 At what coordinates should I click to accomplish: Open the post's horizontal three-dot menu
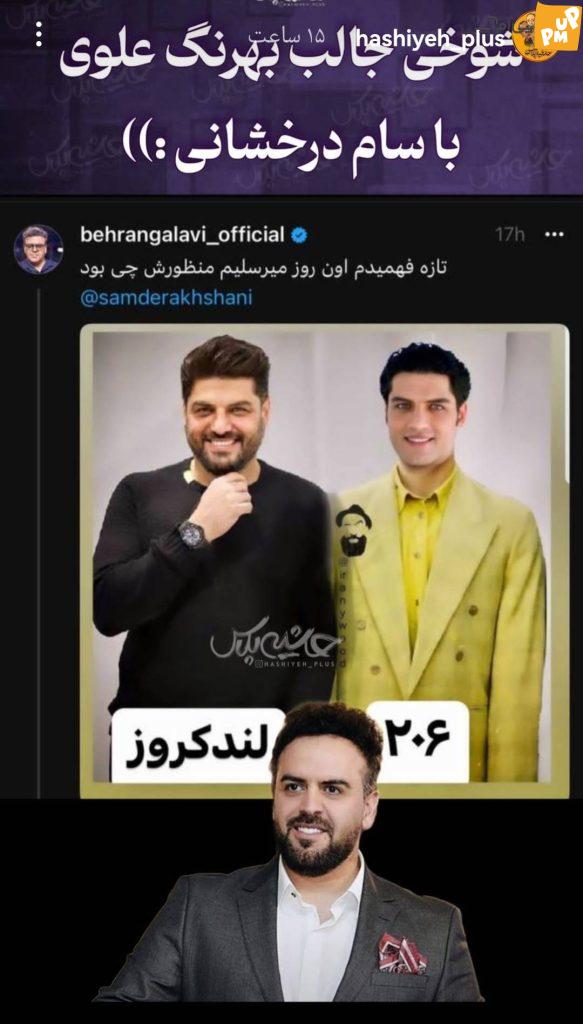[554, 234]
